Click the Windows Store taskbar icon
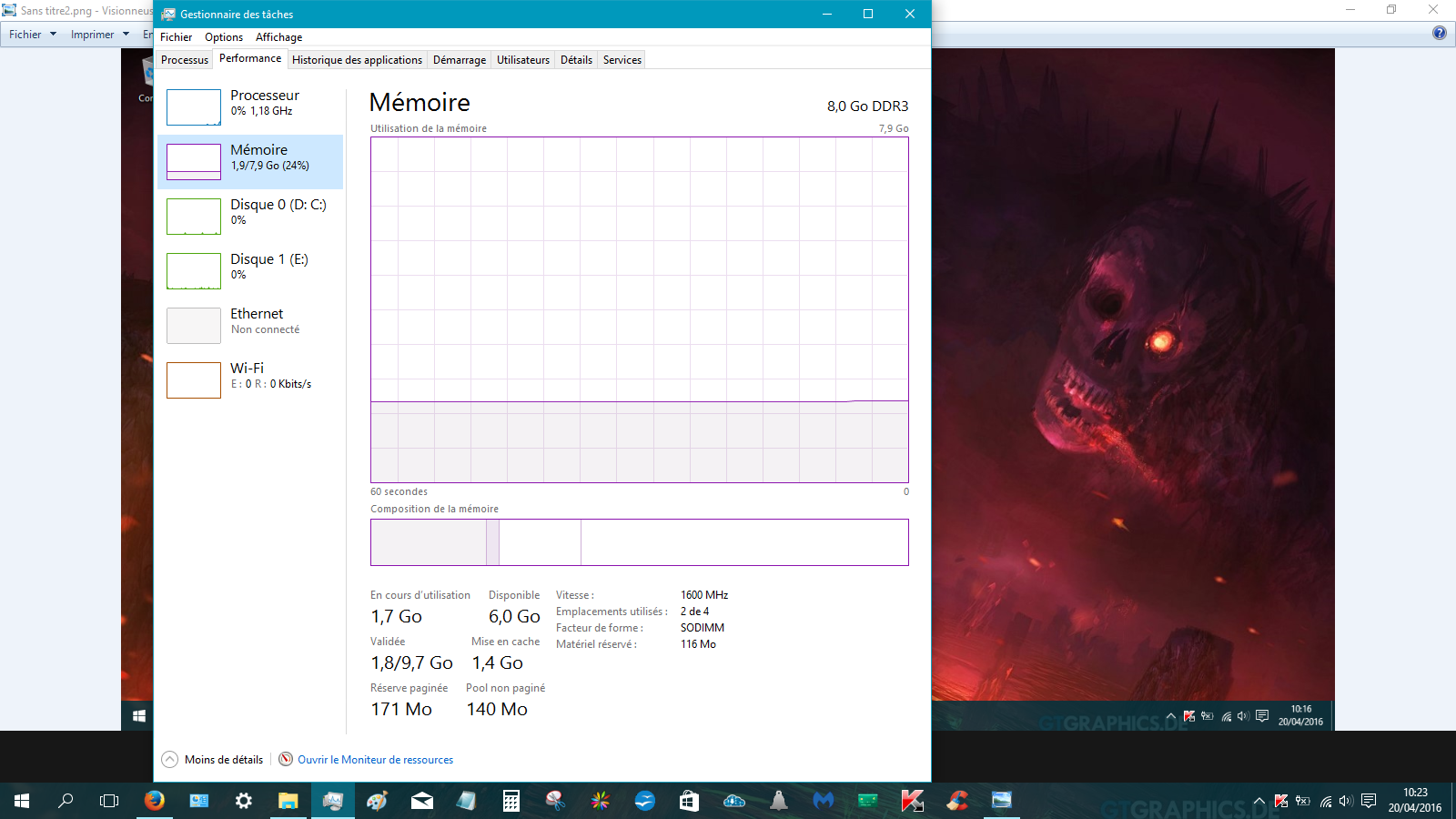Screen dimensions: 1456x819 (x=689, y=801)
